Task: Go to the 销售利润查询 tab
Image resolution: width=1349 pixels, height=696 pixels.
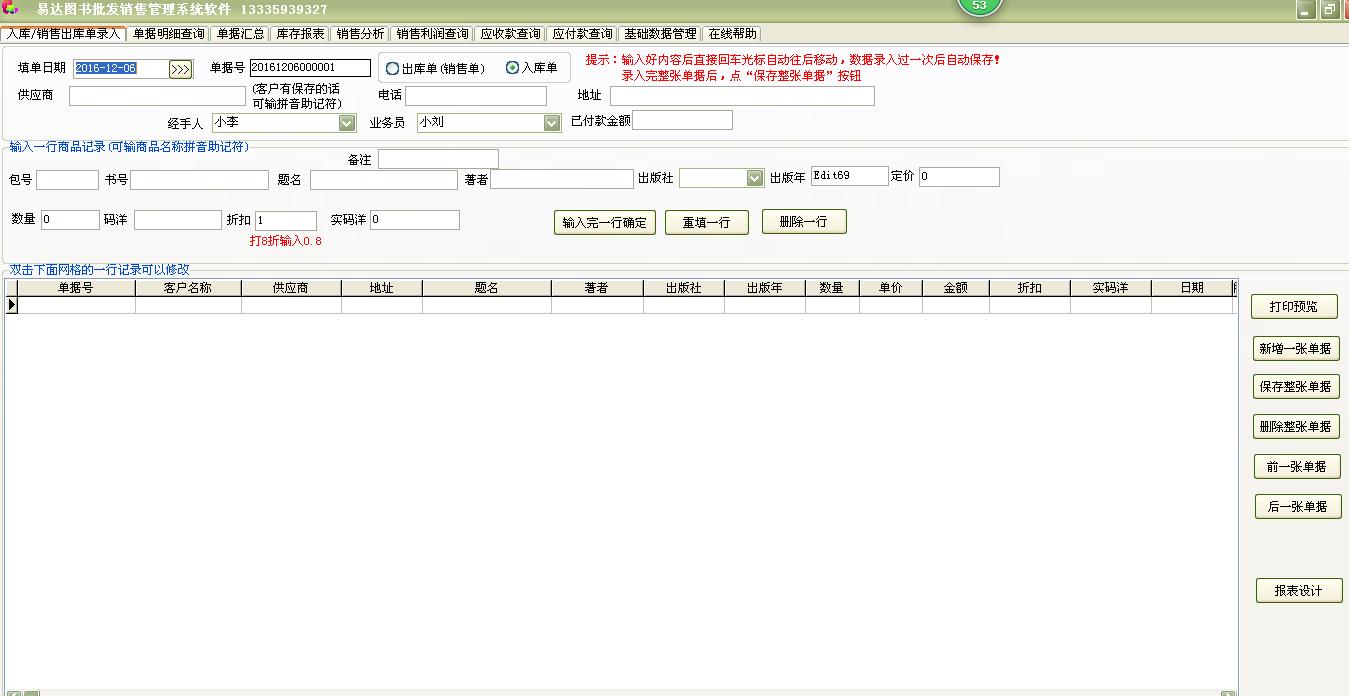Action: pos(432,34)
